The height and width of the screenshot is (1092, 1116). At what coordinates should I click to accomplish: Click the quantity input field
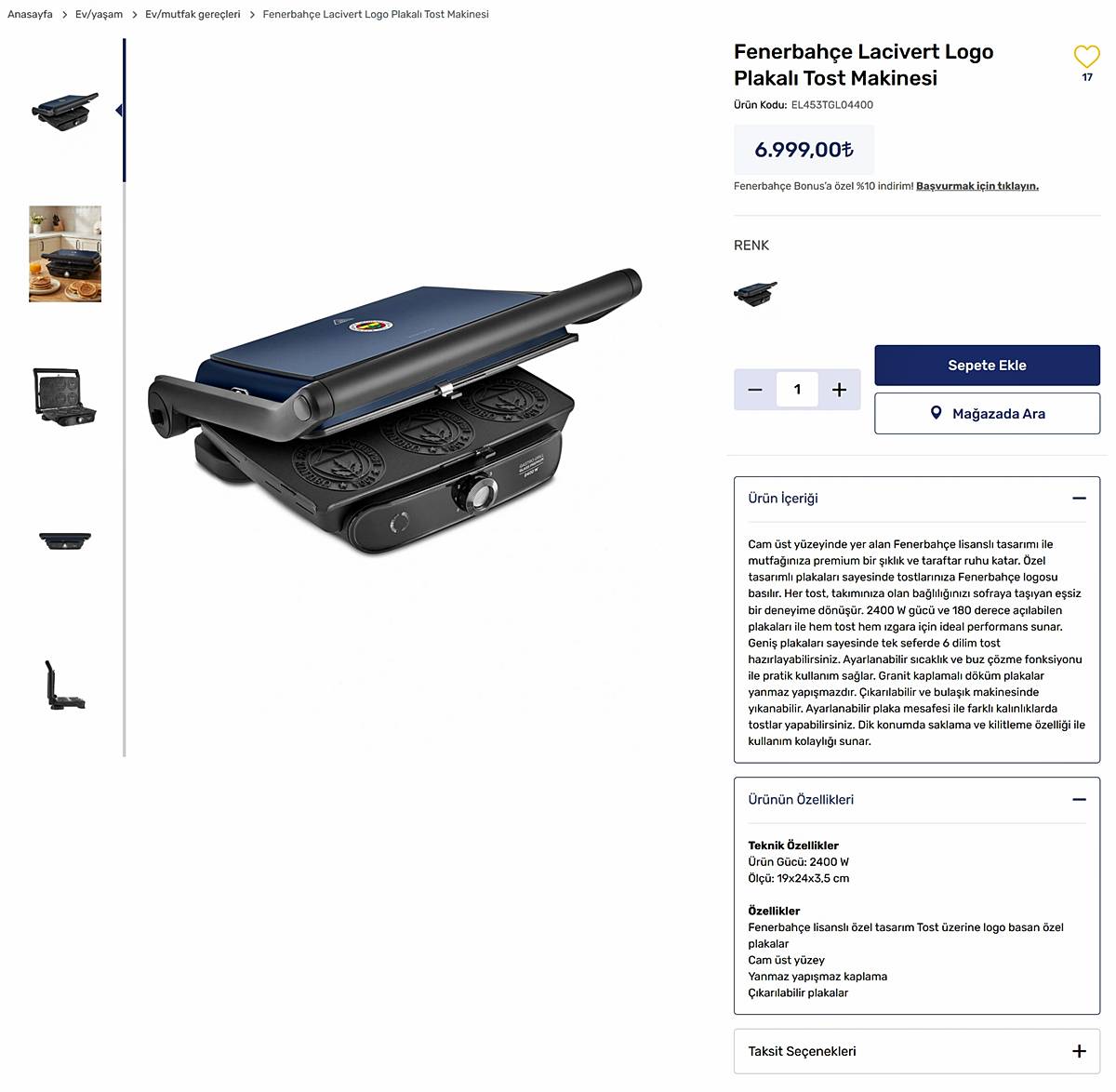(x=797, y=390)
